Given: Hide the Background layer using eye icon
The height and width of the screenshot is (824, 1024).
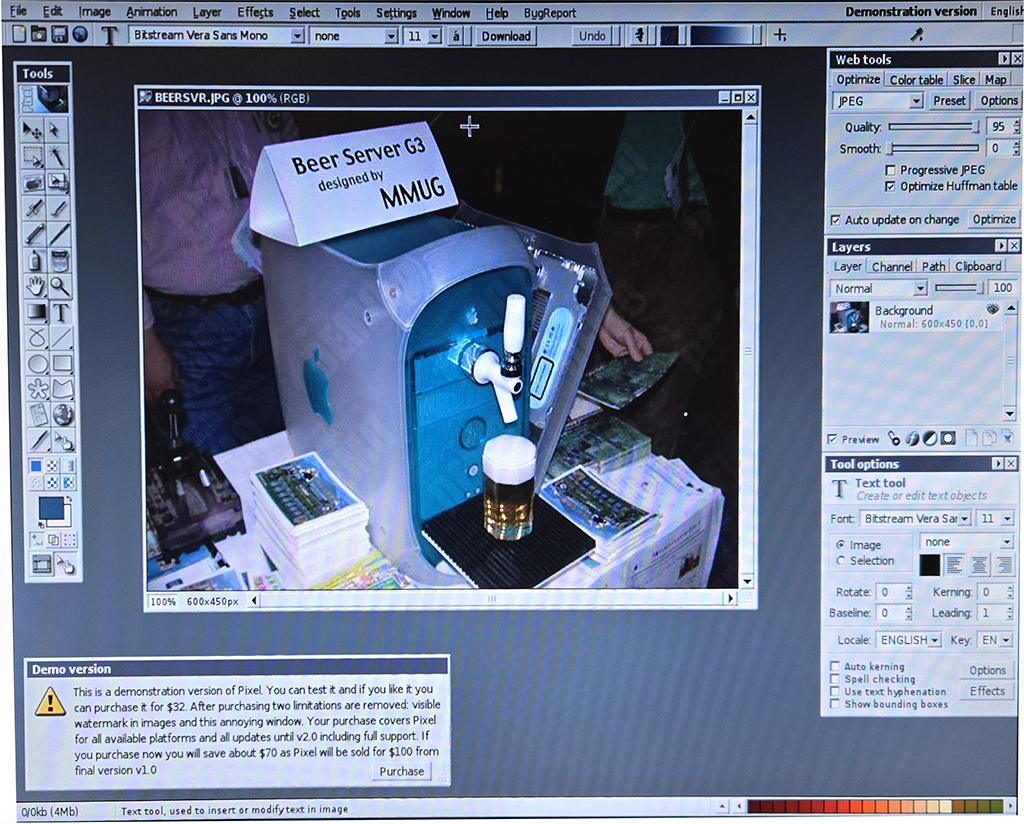Looking at the screenshot, I should pyautogui.click(x=993, y=309).
